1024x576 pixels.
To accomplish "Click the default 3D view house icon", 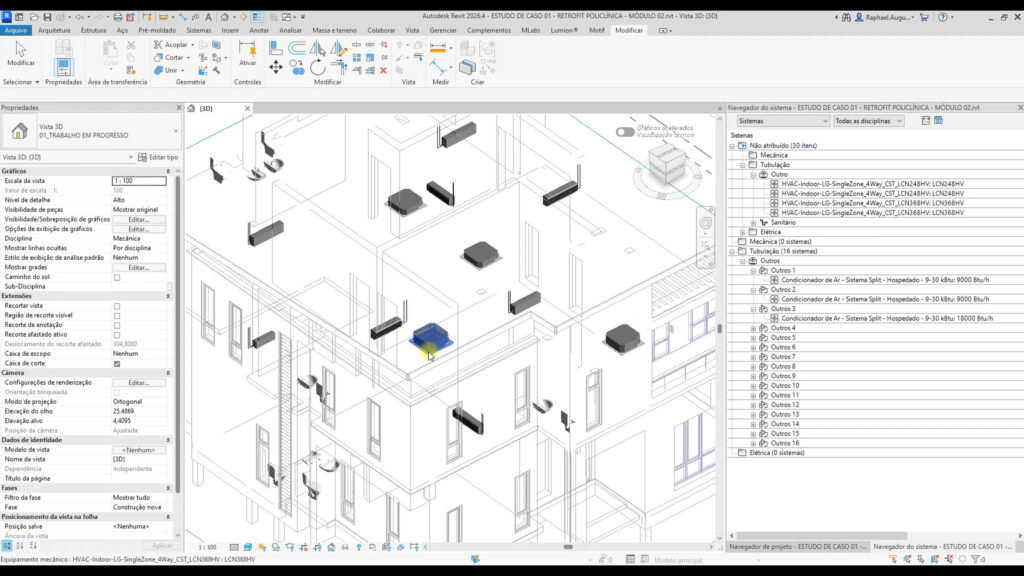I will (224, 17).
